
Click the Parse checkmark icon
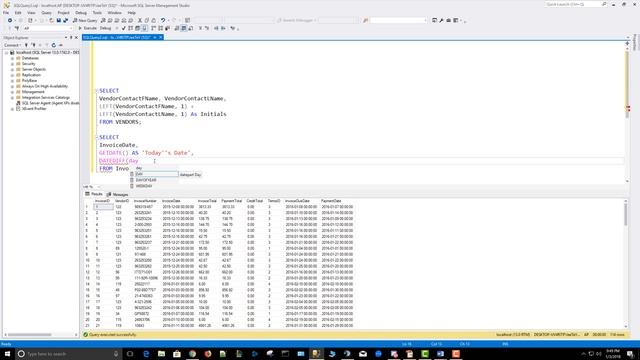124,28
